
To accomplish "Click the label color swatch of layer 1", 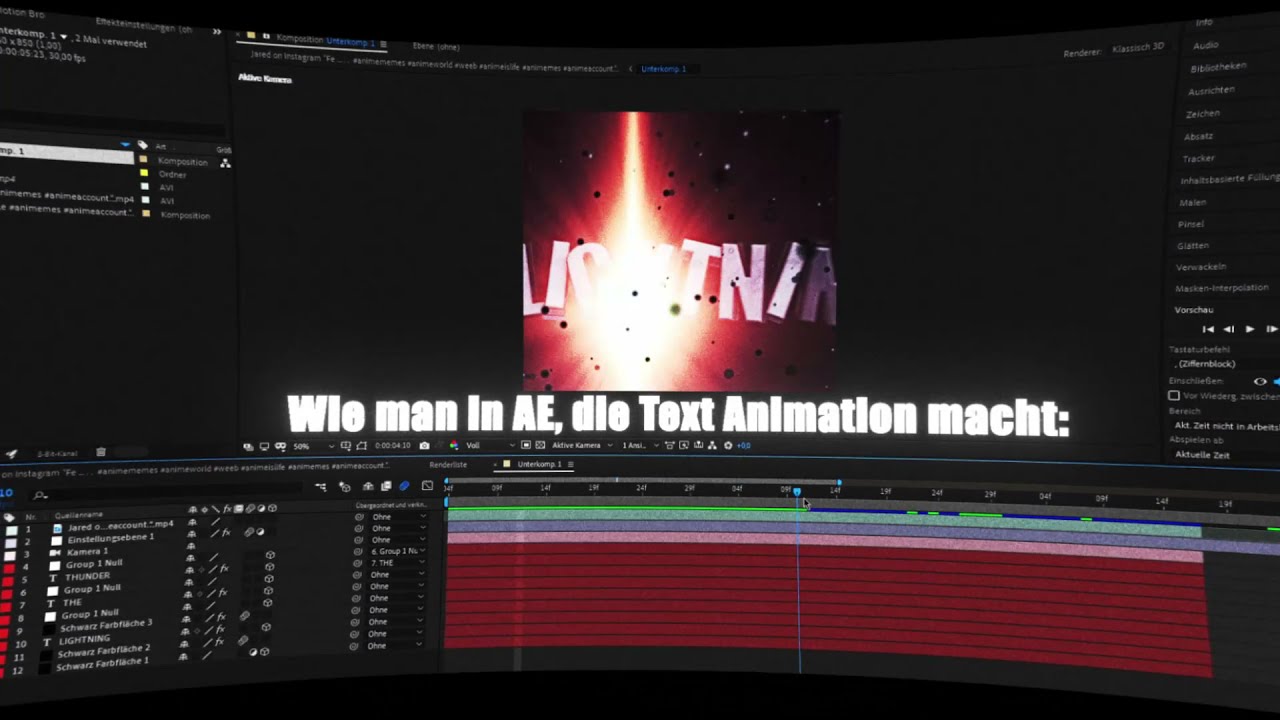I will coord(11,531).
